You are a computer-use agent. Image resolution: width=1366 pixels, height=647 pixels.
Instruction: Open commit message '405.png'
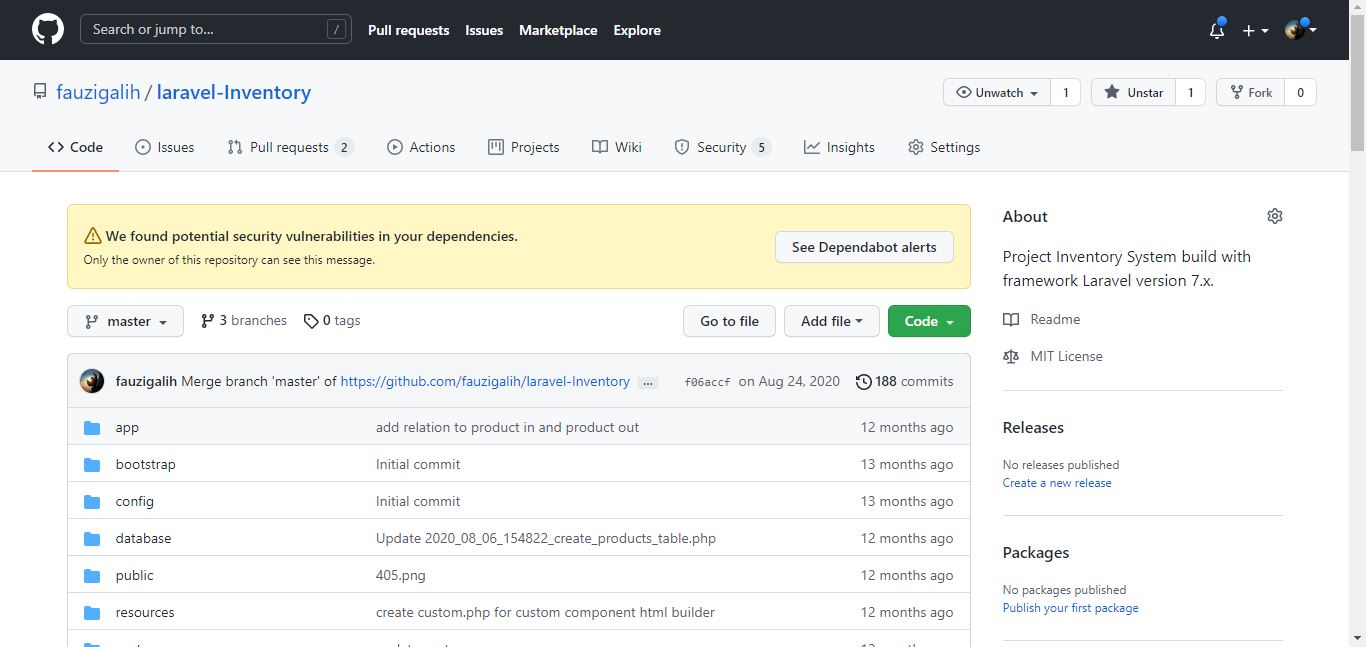pyautogui.click(x=401, y=575)
